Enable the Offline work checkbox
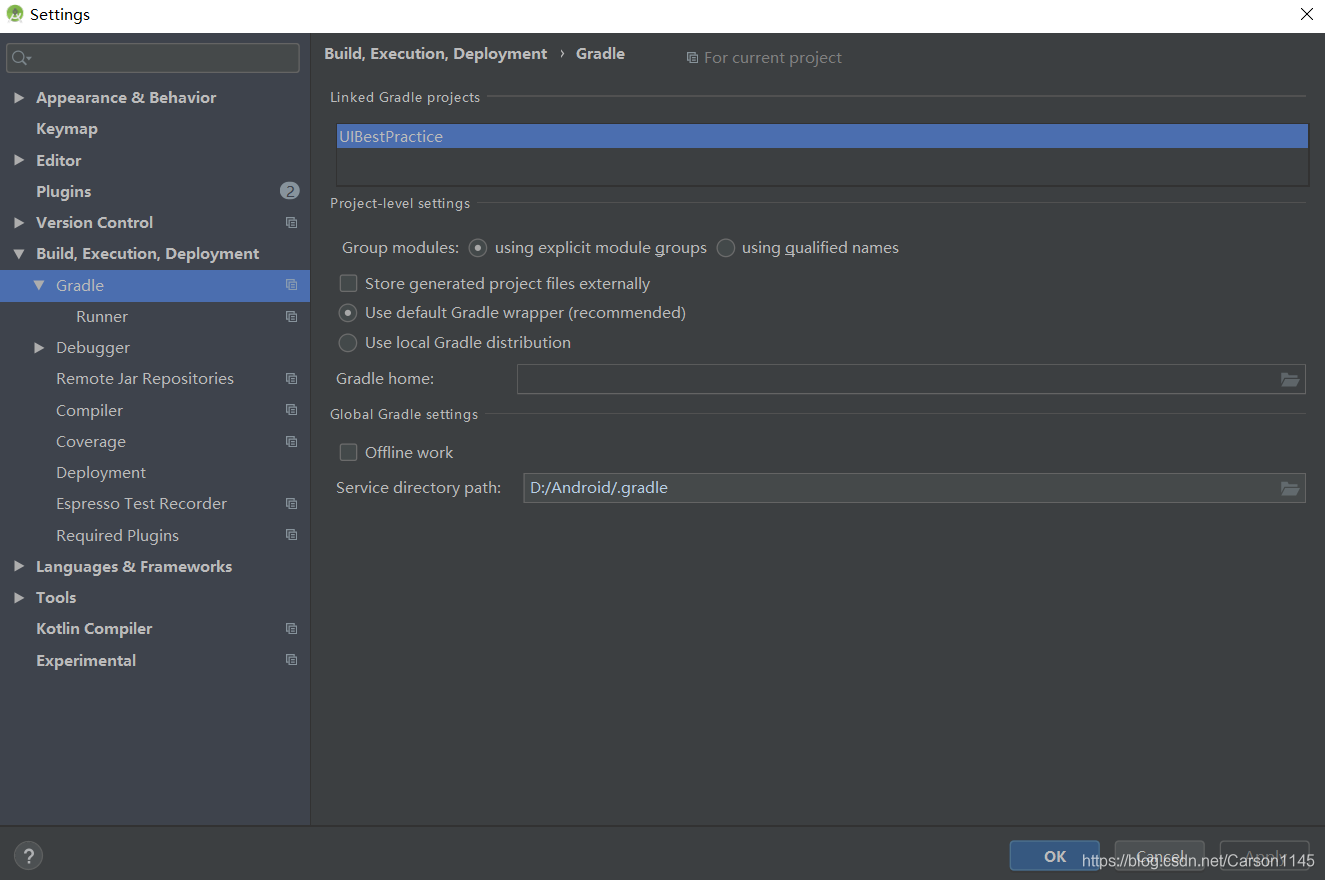 point(348,452)
